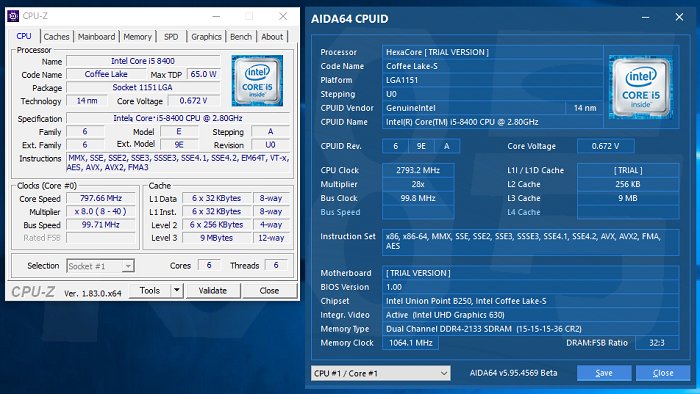Expand the Tools dropdown arrow
Viewport: 700px width, 394px height.
(x=177, y=290)
